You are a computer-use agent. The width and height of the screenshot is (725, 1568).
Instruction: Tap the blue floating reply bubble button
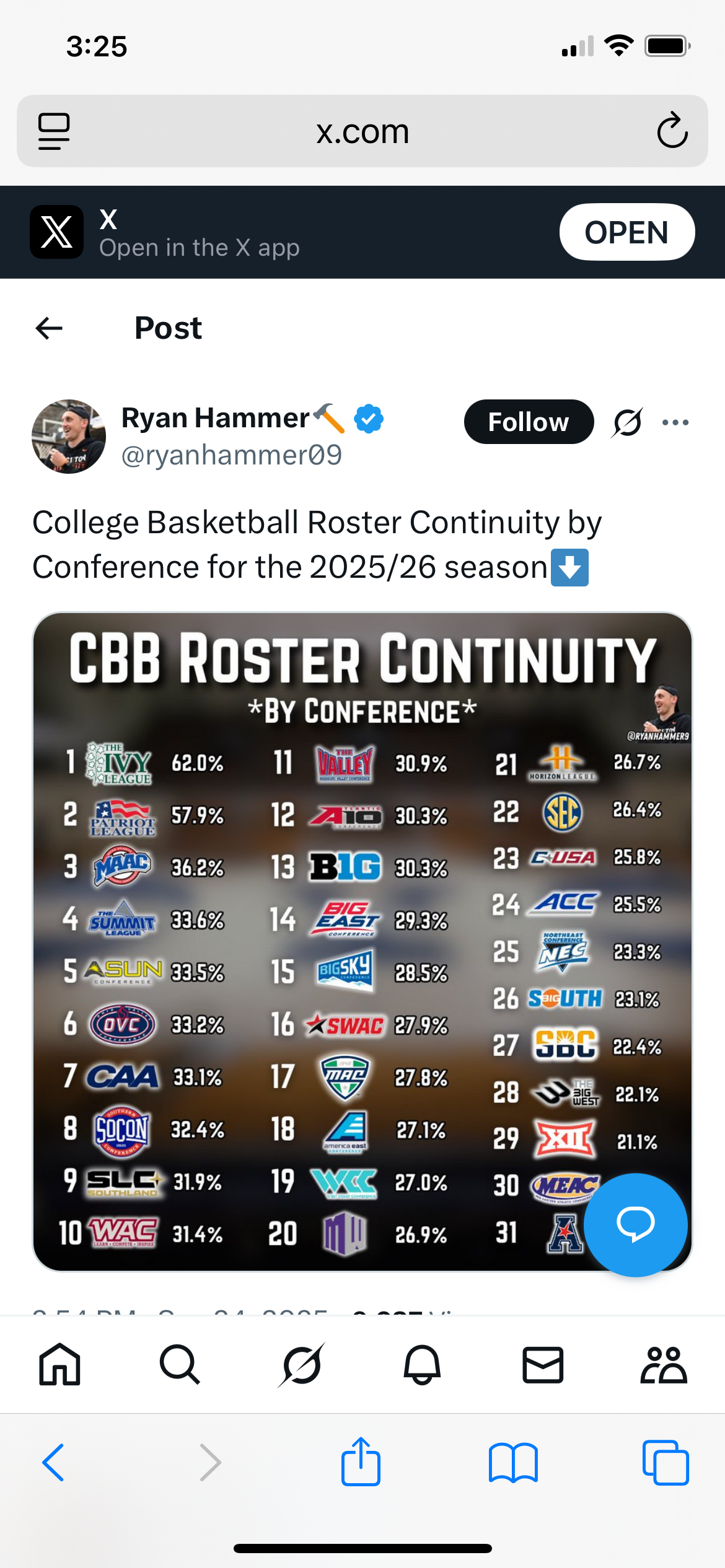(x=635, y=1224)
